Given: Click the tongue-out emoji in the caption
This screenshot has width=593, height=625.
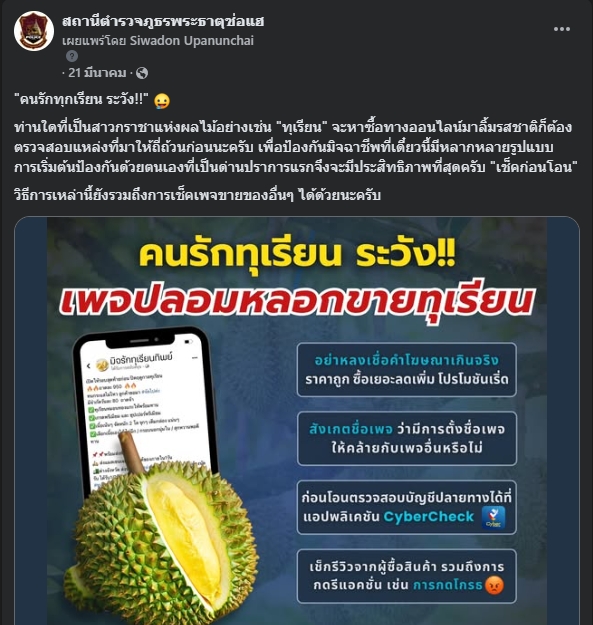Looking at the screenshot, I should click(161, 100).
